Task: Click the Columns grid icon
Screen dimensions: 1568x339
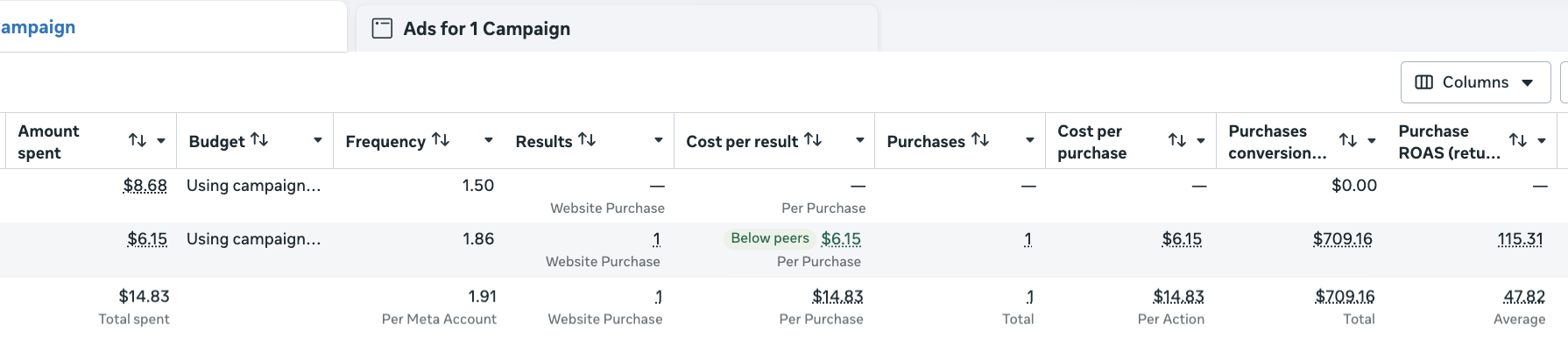Action: click(x=1424, y=82)
